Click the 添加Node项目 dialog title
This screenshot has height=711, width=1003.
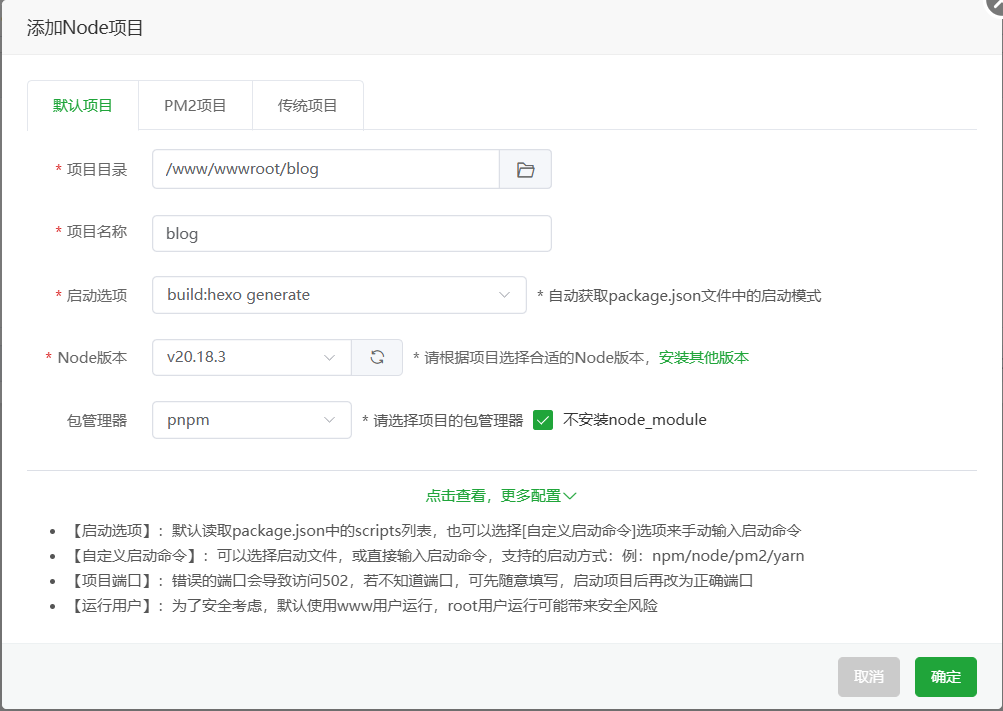click(x=84, y=28)
